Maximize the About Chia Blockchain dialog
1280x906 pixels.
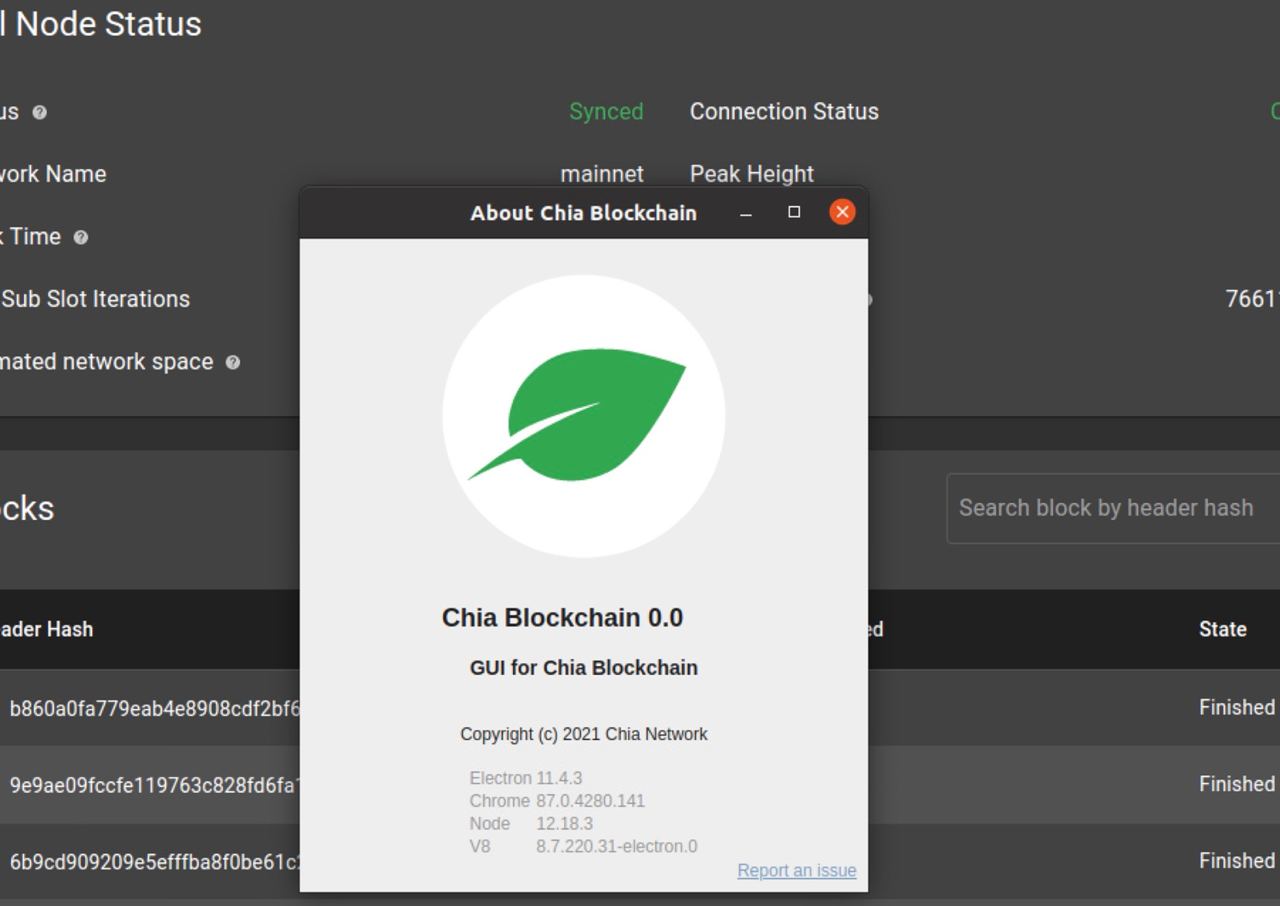pos(794,212)
